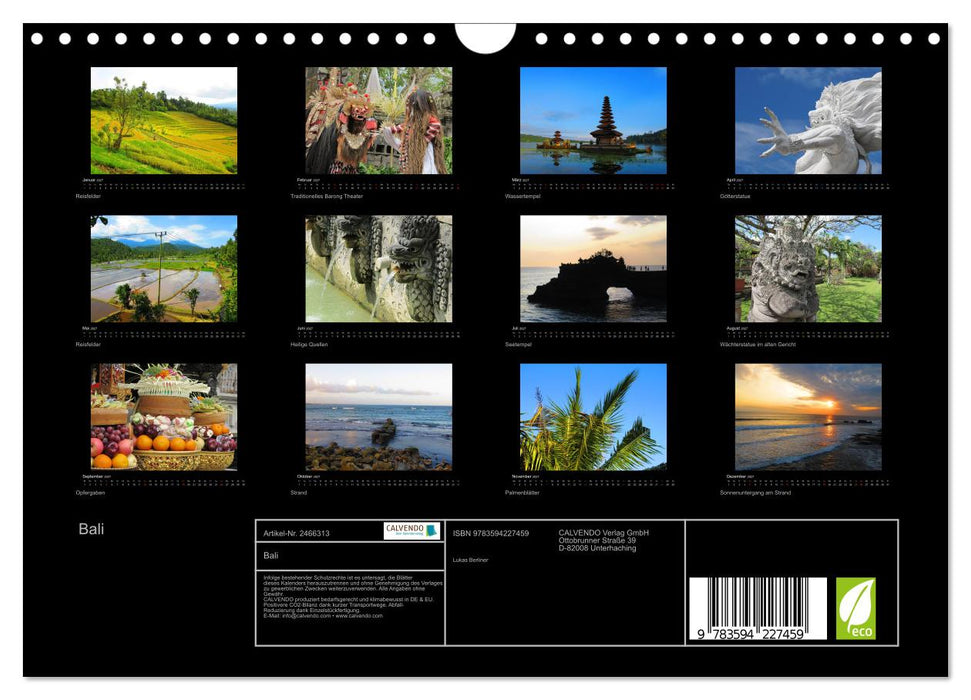Select the 'Wassertempel' caption

(x=523, y=196)
